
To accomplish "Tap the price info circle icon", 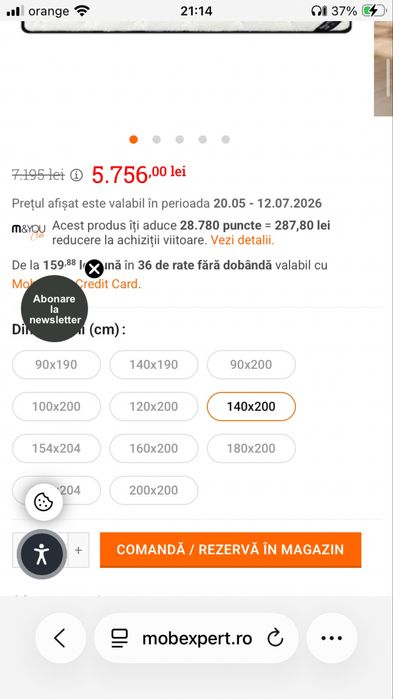I will [x=77, y=175].
